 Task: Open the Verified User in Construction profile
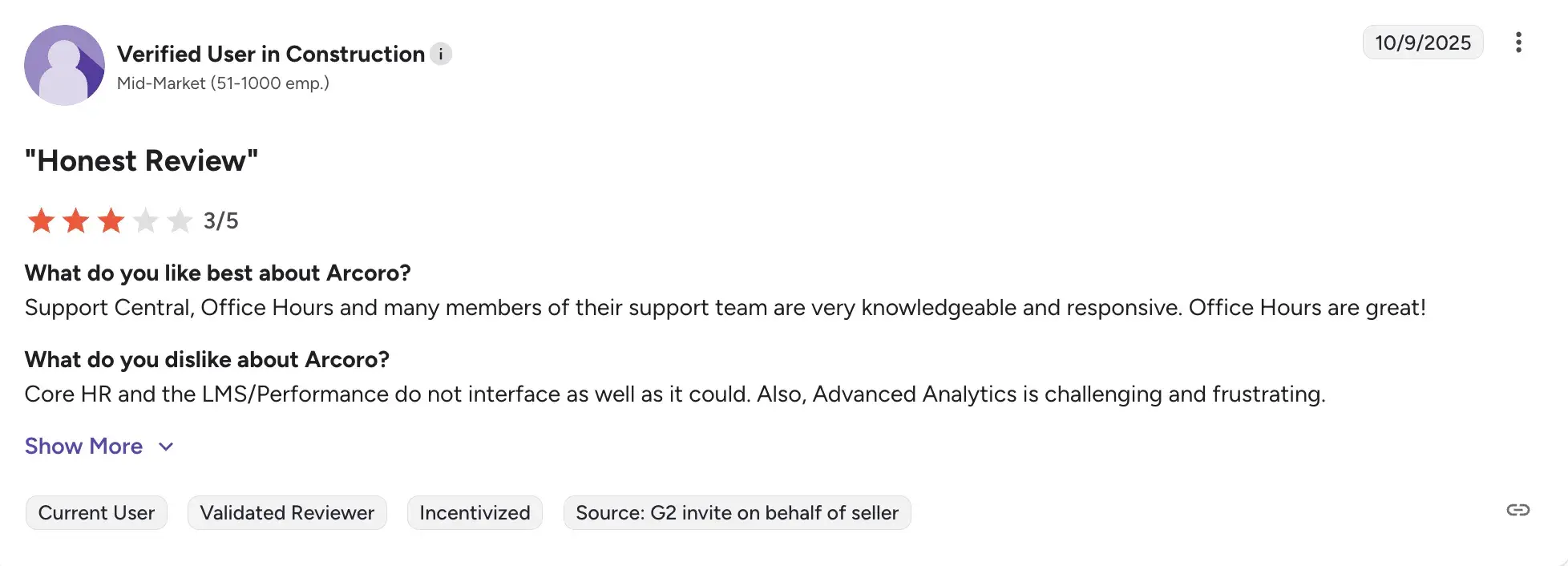click(x=271, y=54)
